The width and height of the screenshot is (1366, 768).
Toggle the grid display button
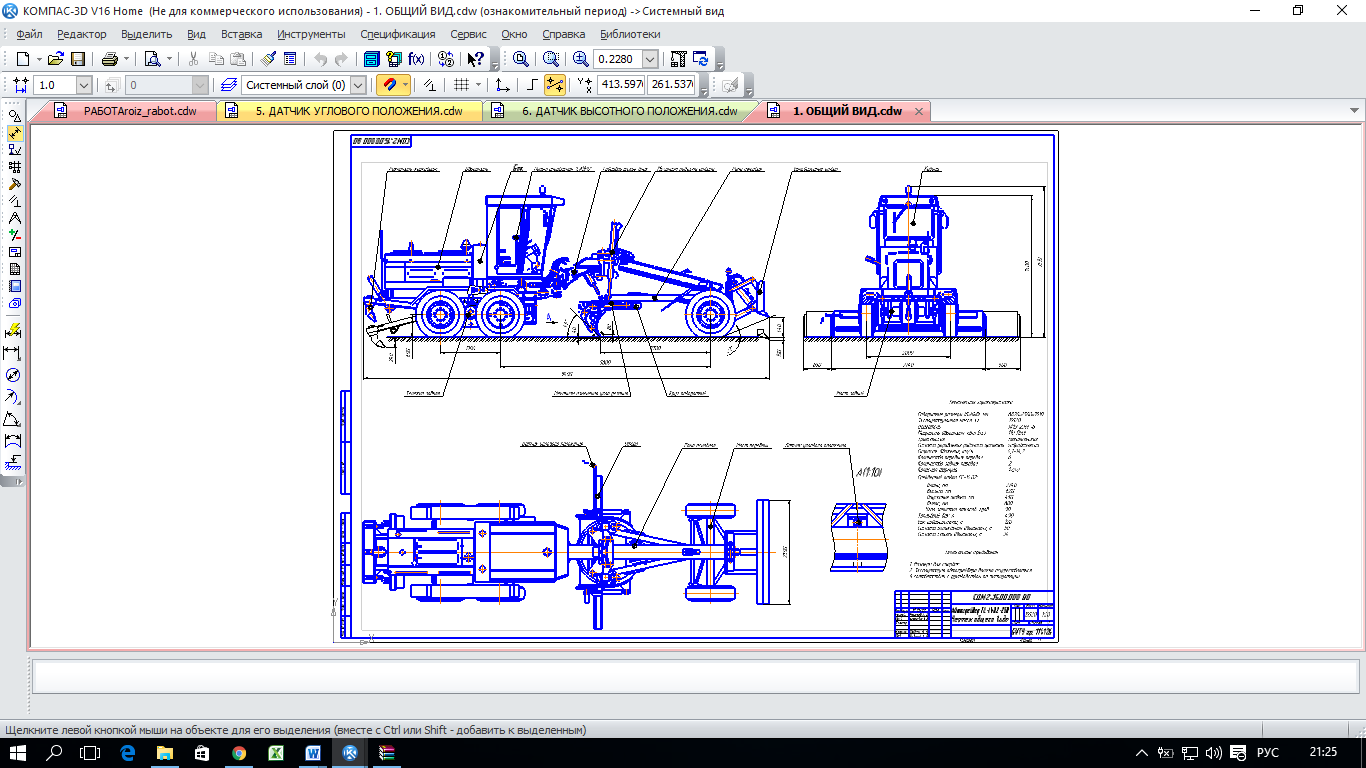pyautogui.click(x=459, y=85)
